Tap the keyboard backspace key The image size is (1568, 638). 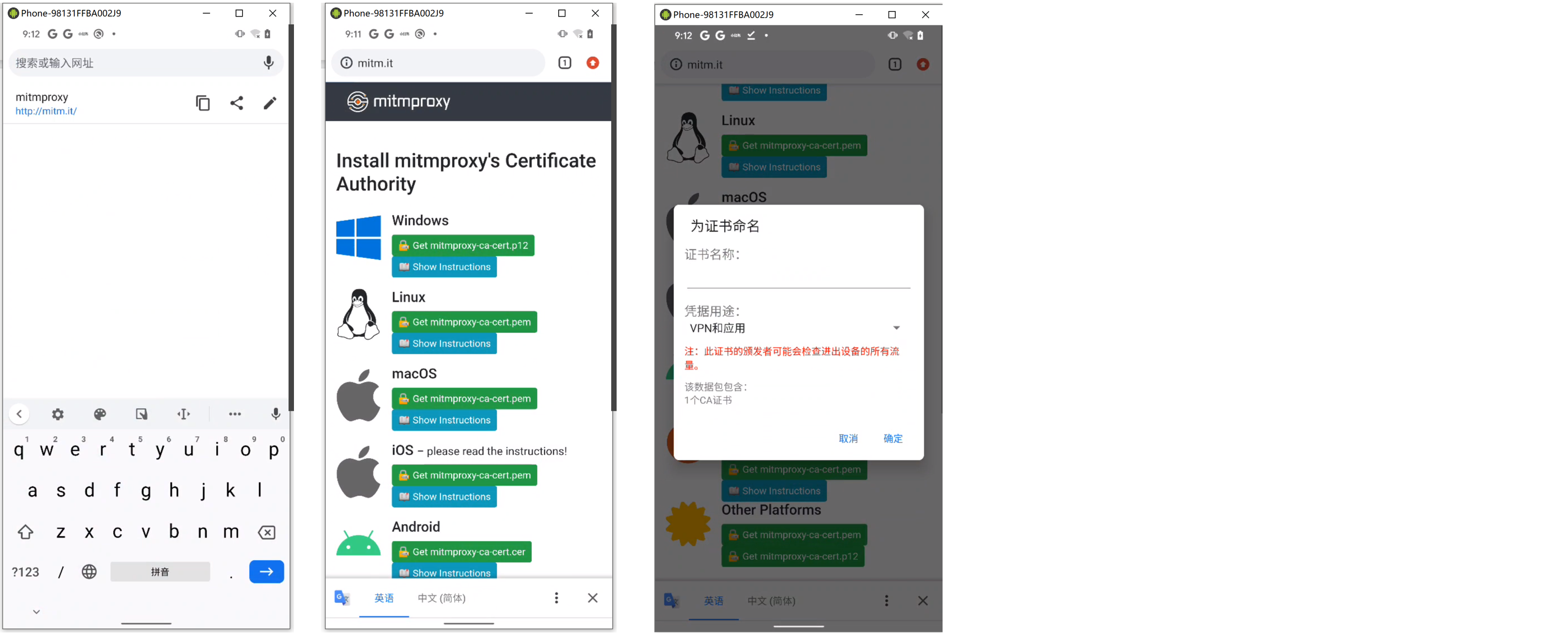[x=266, y=532]
